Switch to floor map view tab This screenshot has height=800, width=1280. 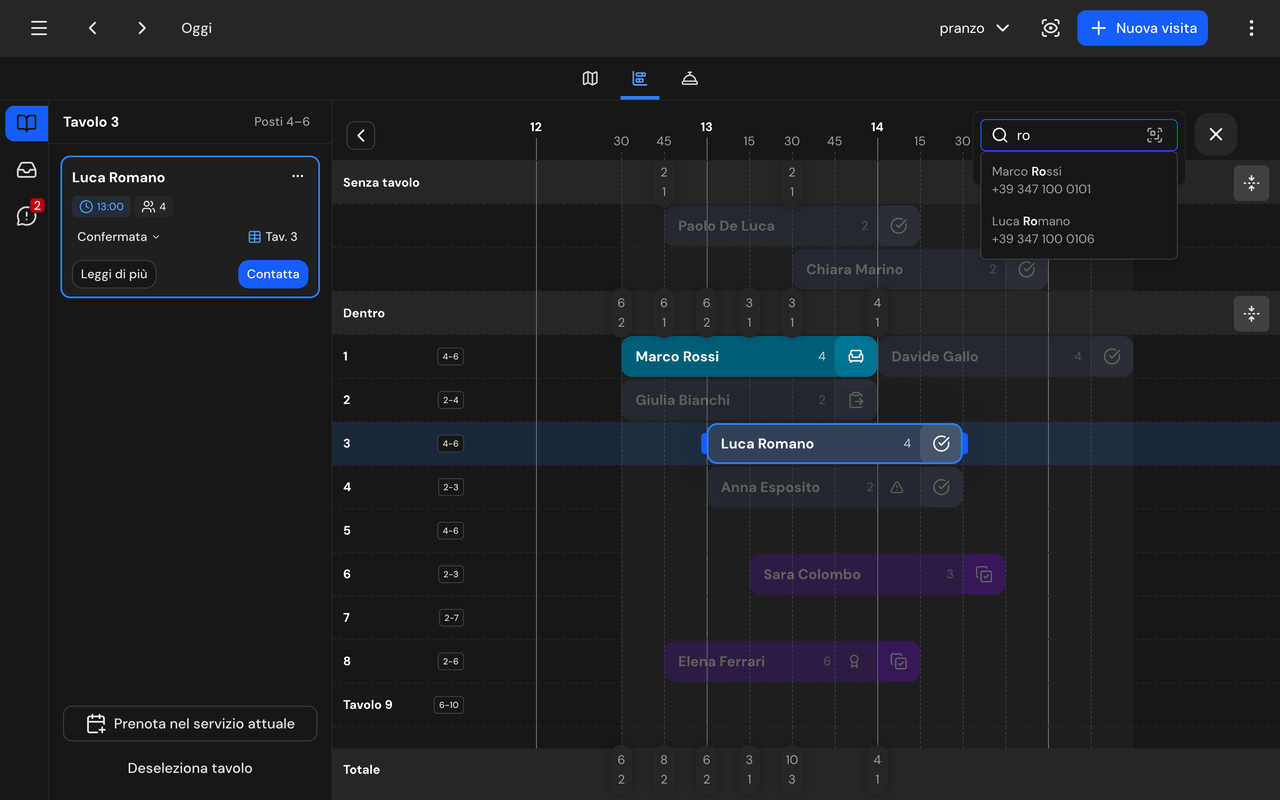590,78
